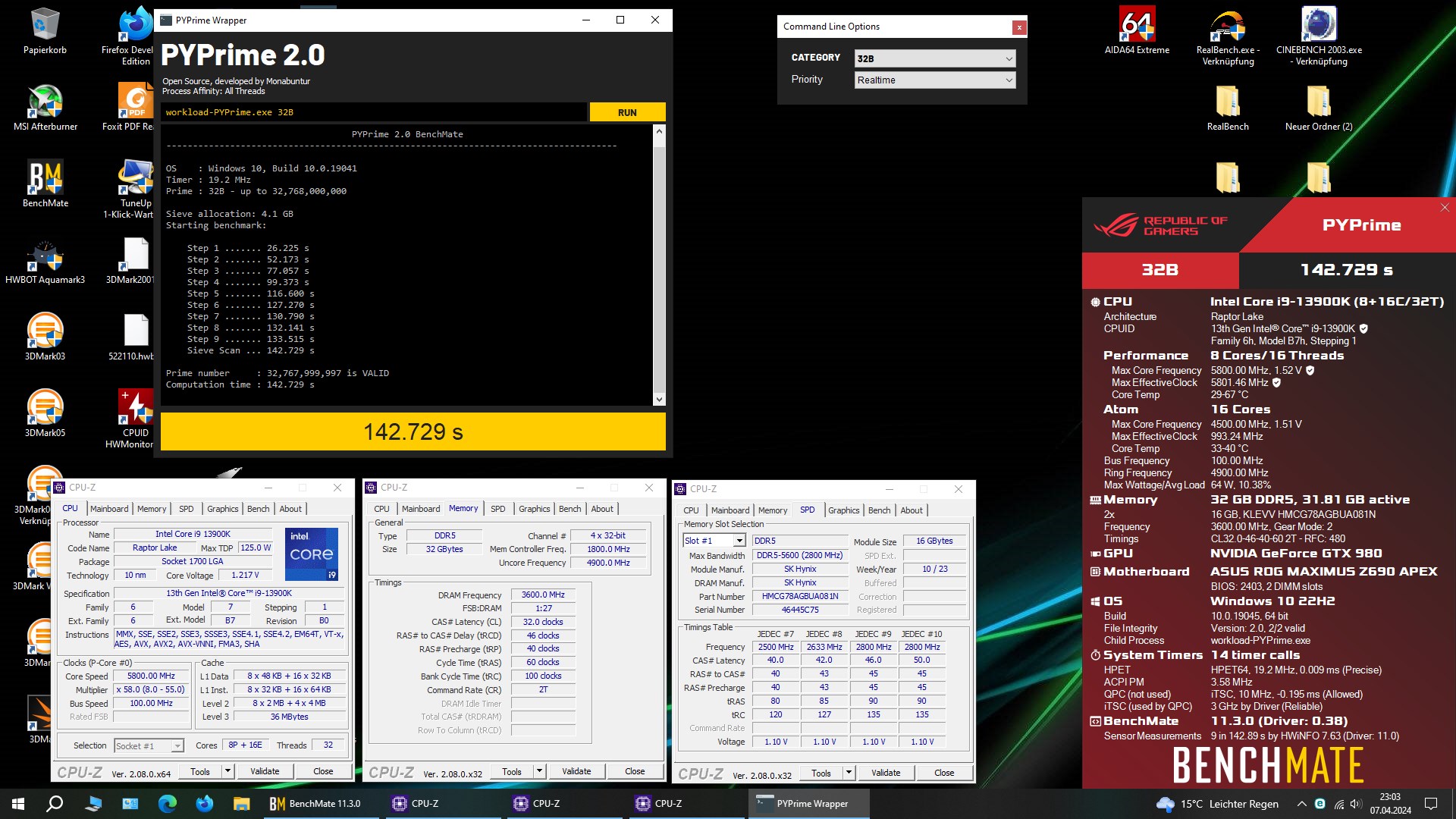Open the notification center icon in the tray
This screenshot has height=819, width=1456.
point(1431,804)
